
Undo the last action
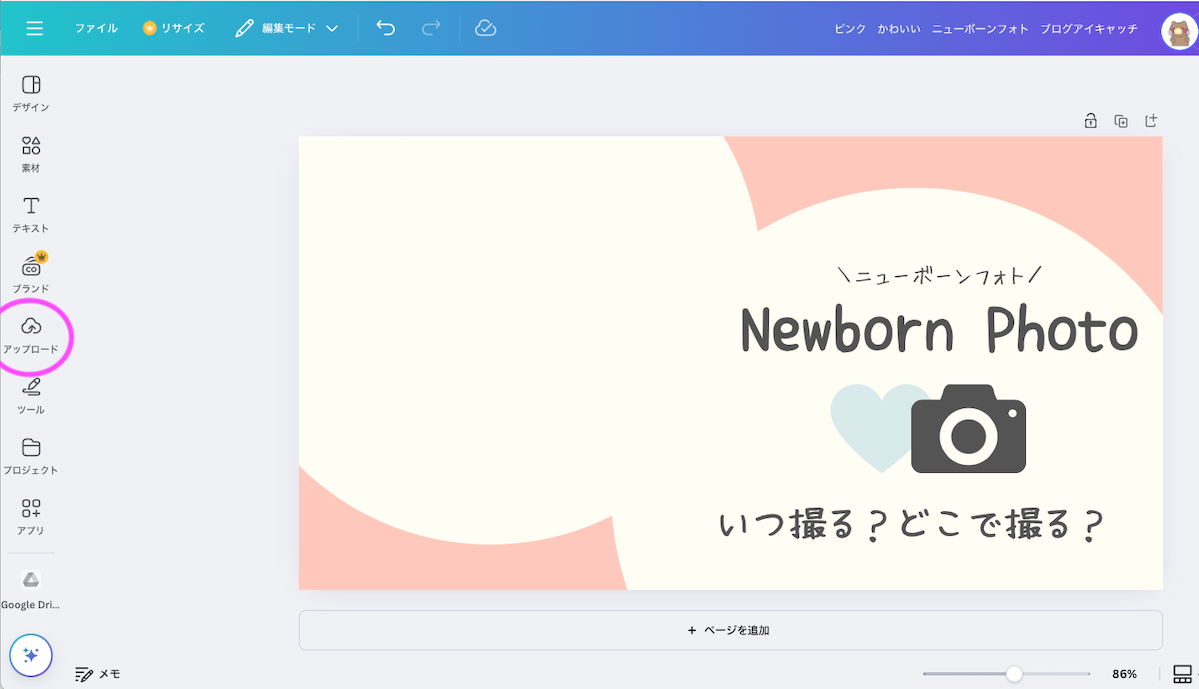pyautogui.click(x=385, y=28)
